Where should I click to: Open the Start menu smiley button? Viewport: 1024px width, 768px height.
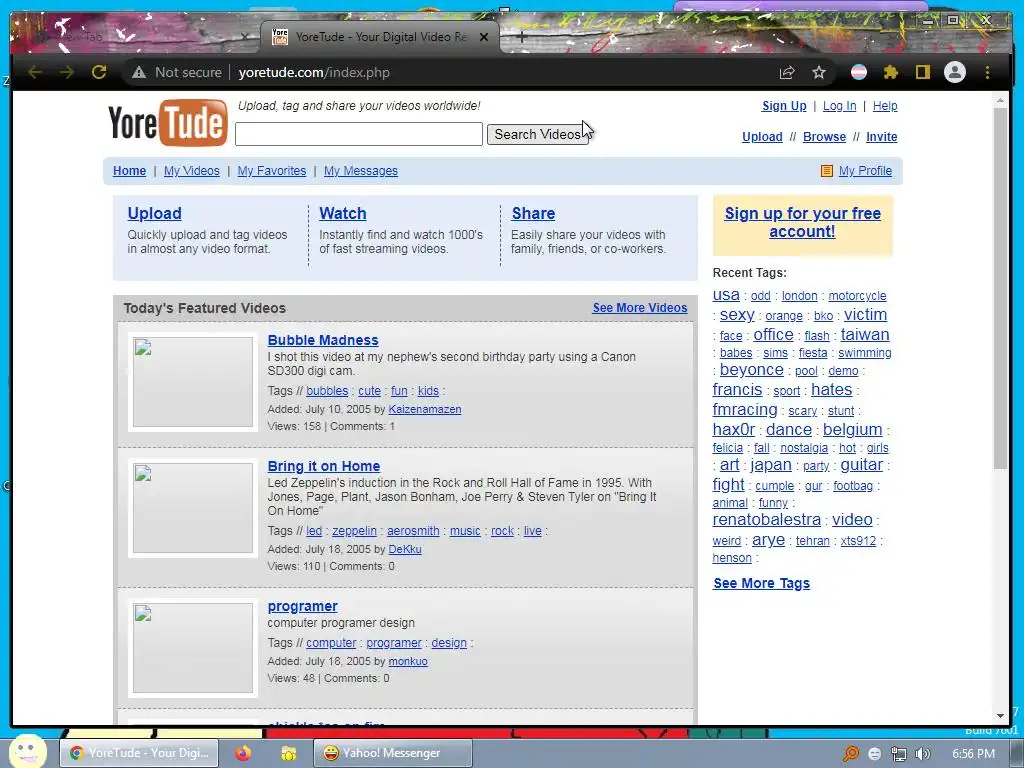point(27,751)
